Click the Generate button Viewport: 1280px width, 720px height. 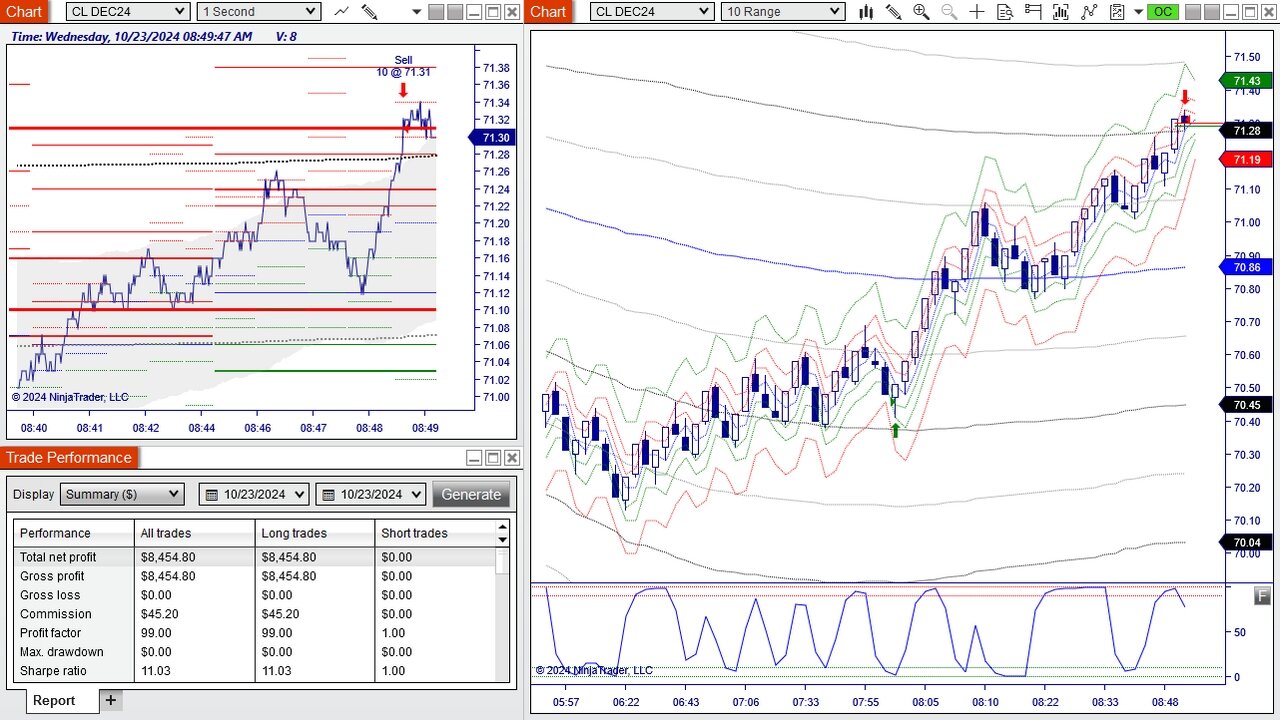[471, 494]
